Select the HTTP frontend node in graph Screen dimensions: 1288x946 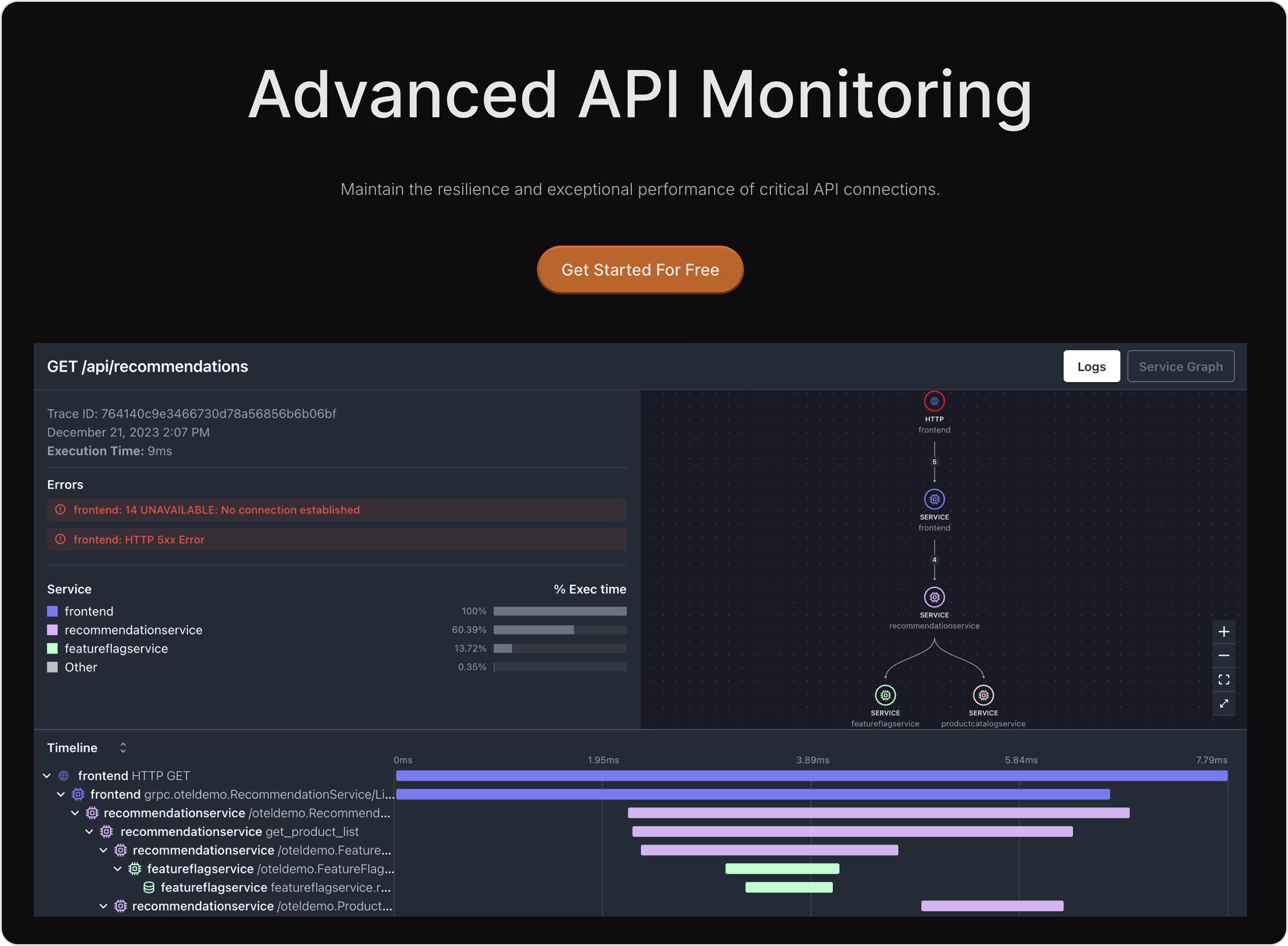click(x=934, y=401)
